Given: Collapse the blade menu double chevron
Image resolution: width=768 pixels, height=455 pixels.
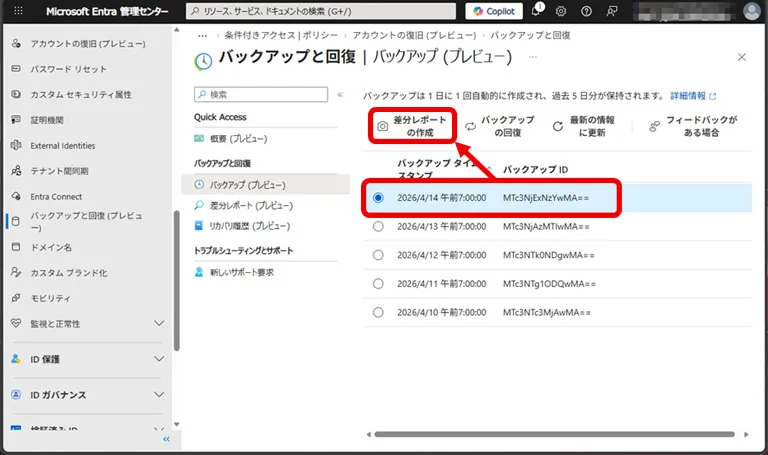Looking at the screenshot, I should coord(340,95).
